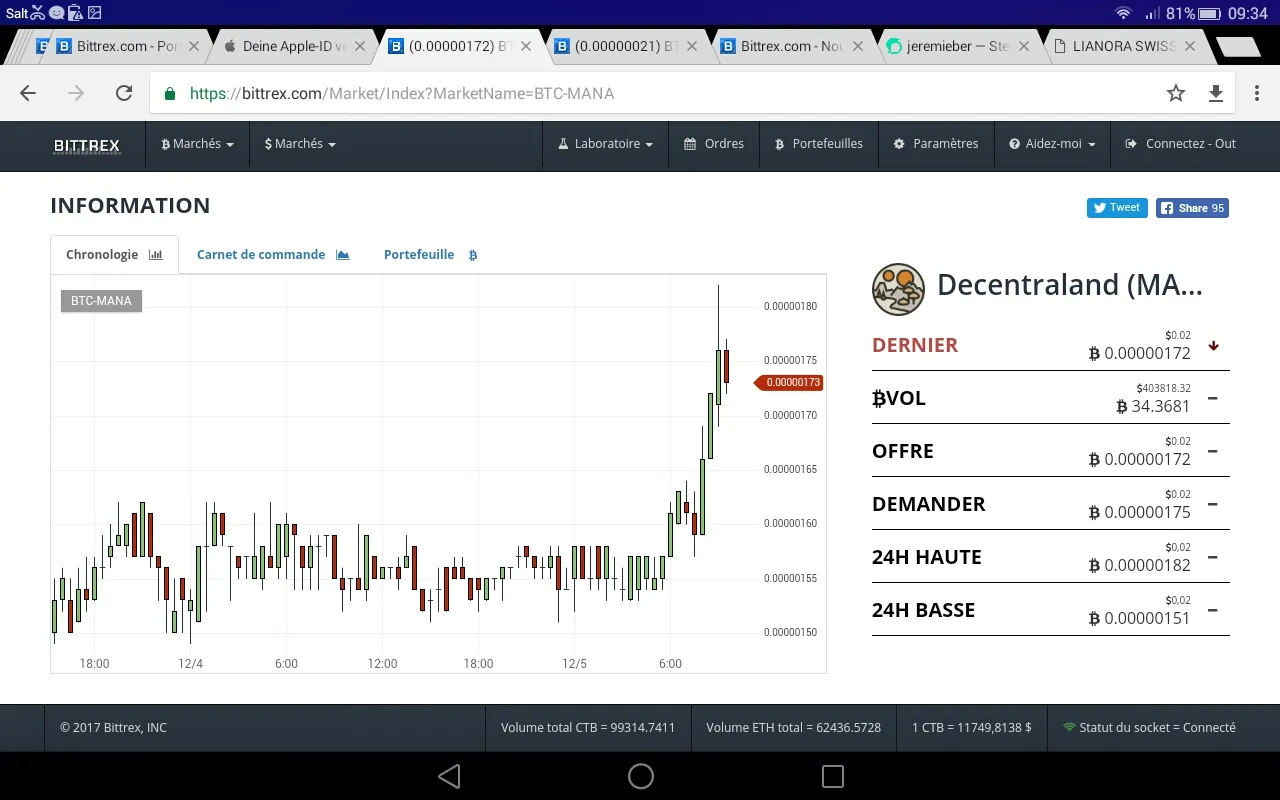Open the dollar Marchés dropdown
Viewport: 1280px width, 800px height.
click(300, 144)
